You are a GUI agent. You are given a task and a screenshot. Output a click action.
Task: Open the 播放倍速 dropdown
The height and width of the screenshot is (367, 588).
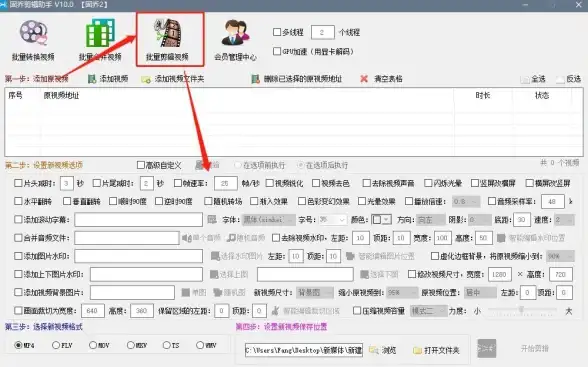[466, 201]
